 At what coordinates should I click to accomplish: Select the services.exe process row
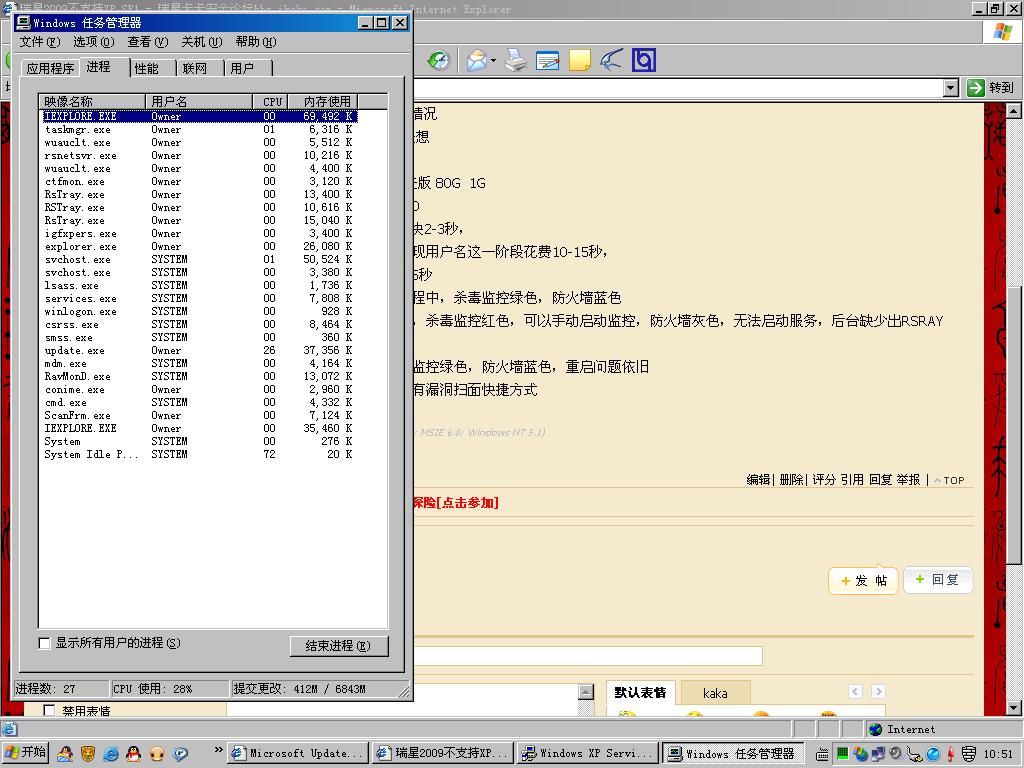tap(199, 298)
